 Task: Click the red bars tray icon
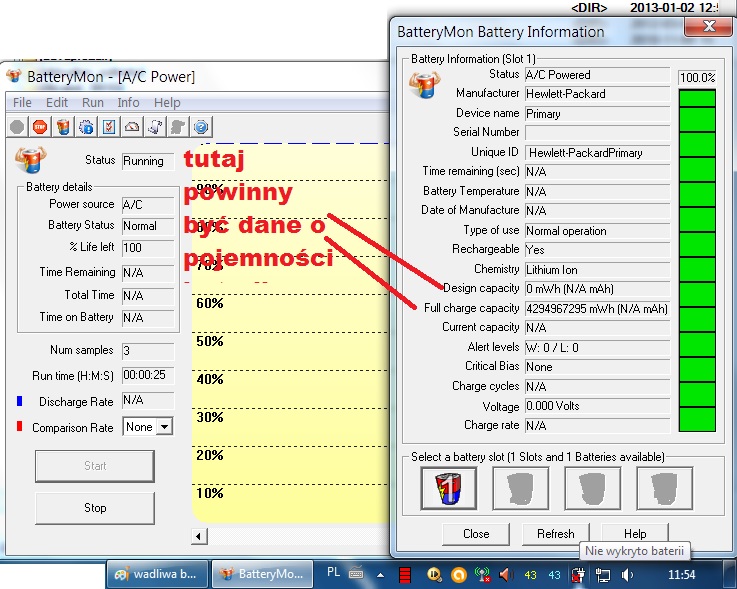point(405,574)
